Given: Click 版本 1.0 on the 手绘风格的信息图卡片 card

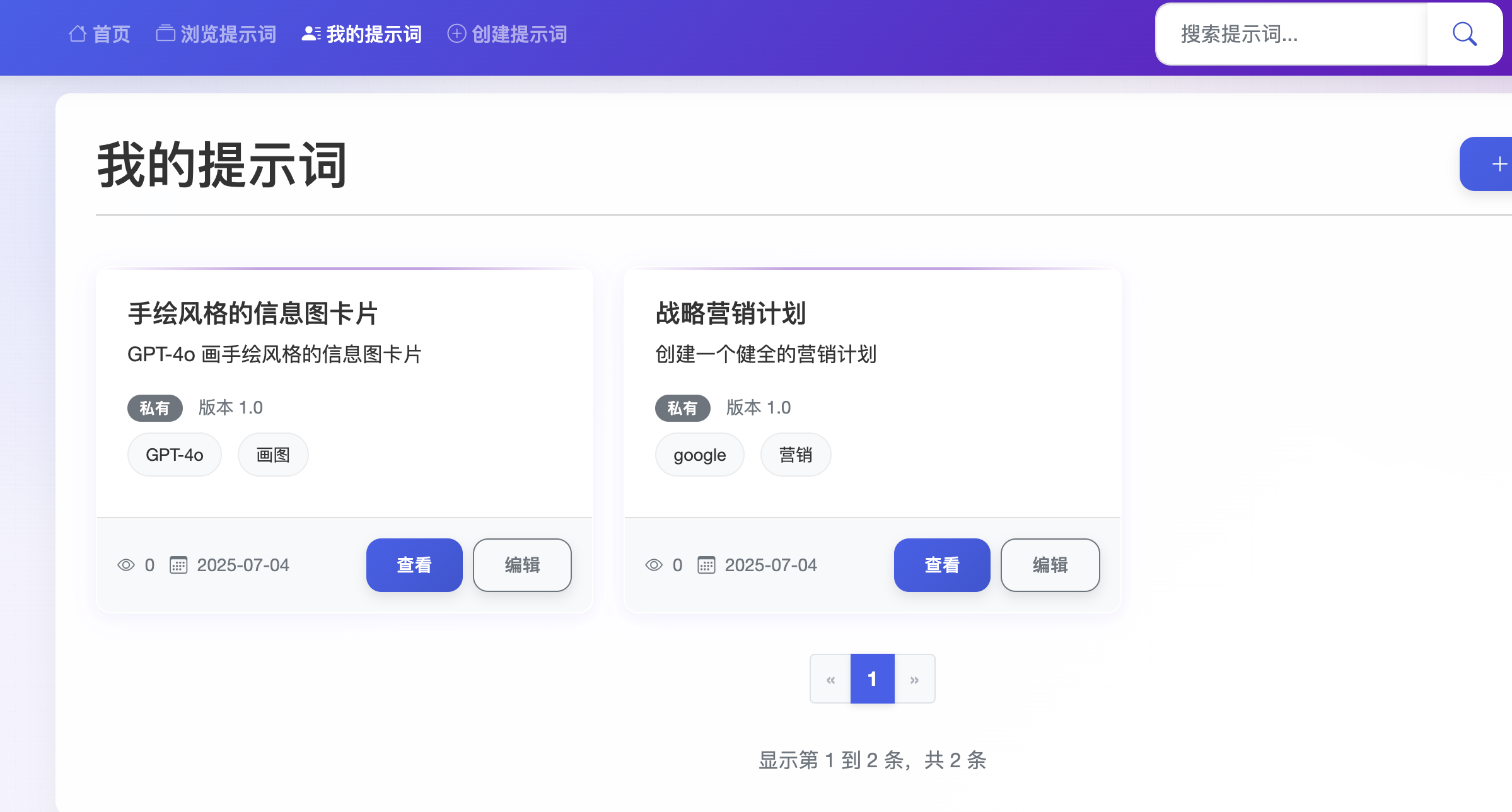Looking at the screenshot, I should pyautogui.click(x=231, y=407).
